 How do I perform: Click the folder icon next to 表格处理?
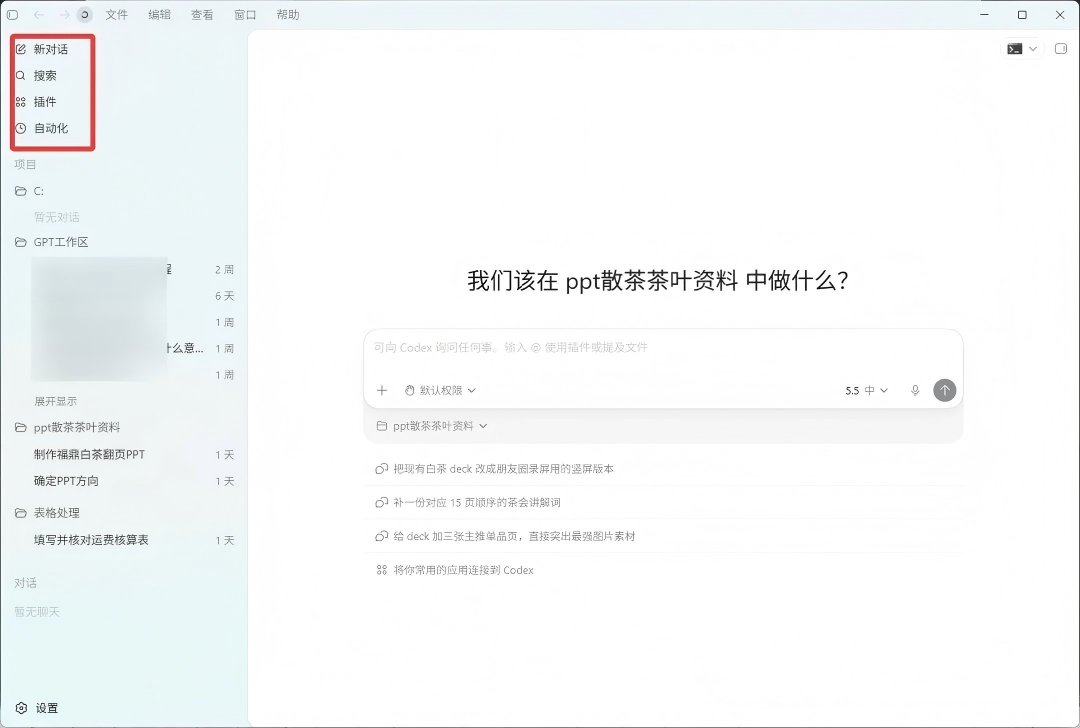(21, 513)
